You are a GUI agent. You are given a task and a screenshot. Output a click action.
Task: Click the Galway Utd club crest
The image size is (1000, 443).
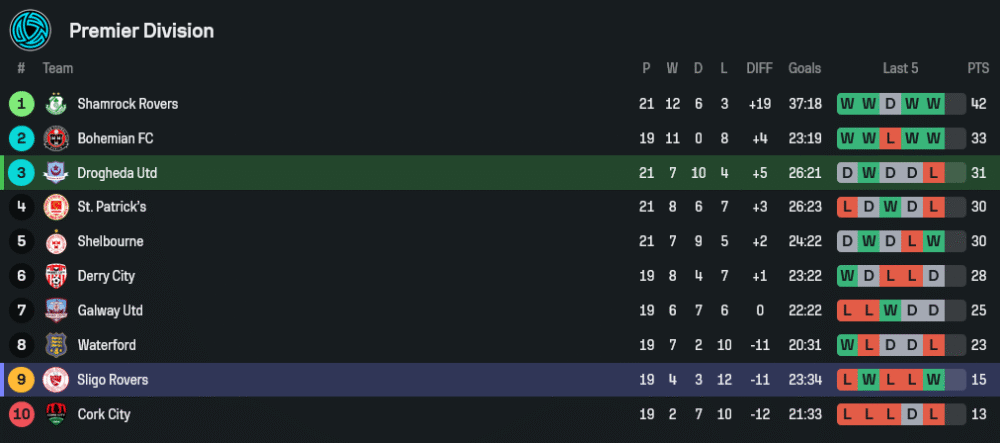point(55,311)
